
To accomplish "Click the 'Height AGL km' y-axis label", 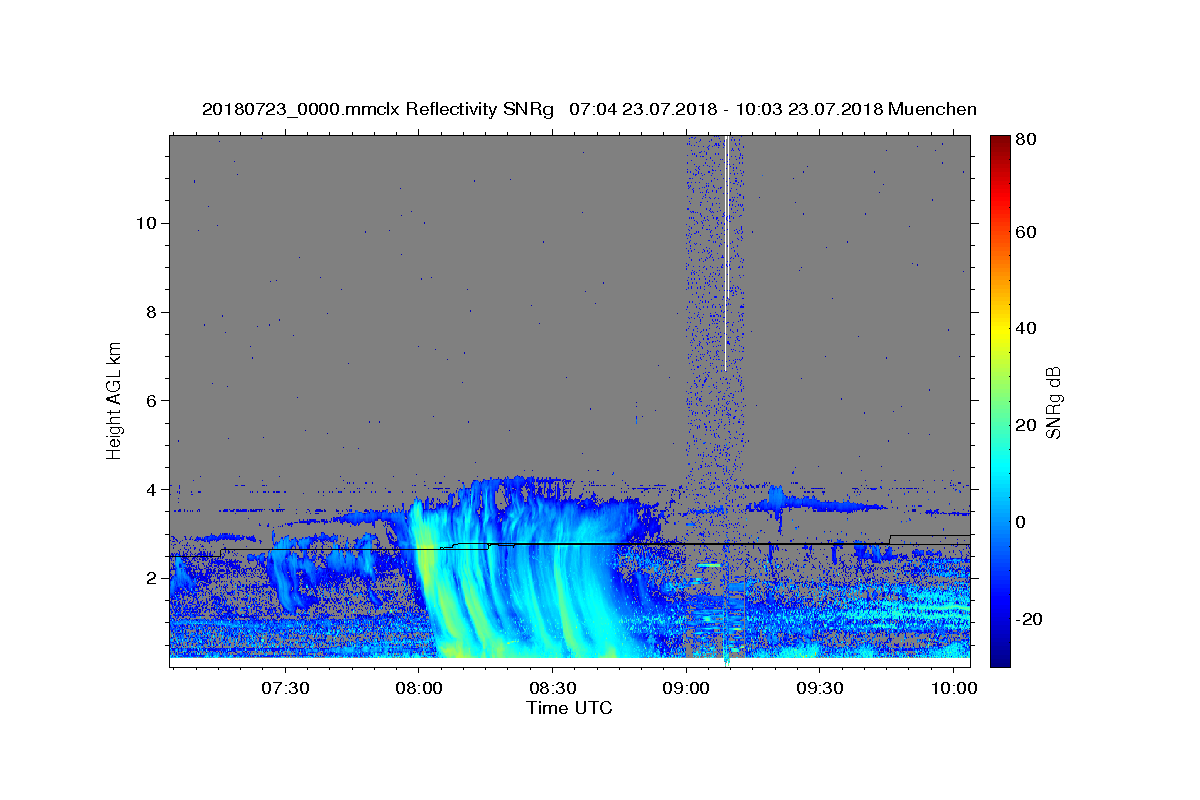I will point(114,401).
